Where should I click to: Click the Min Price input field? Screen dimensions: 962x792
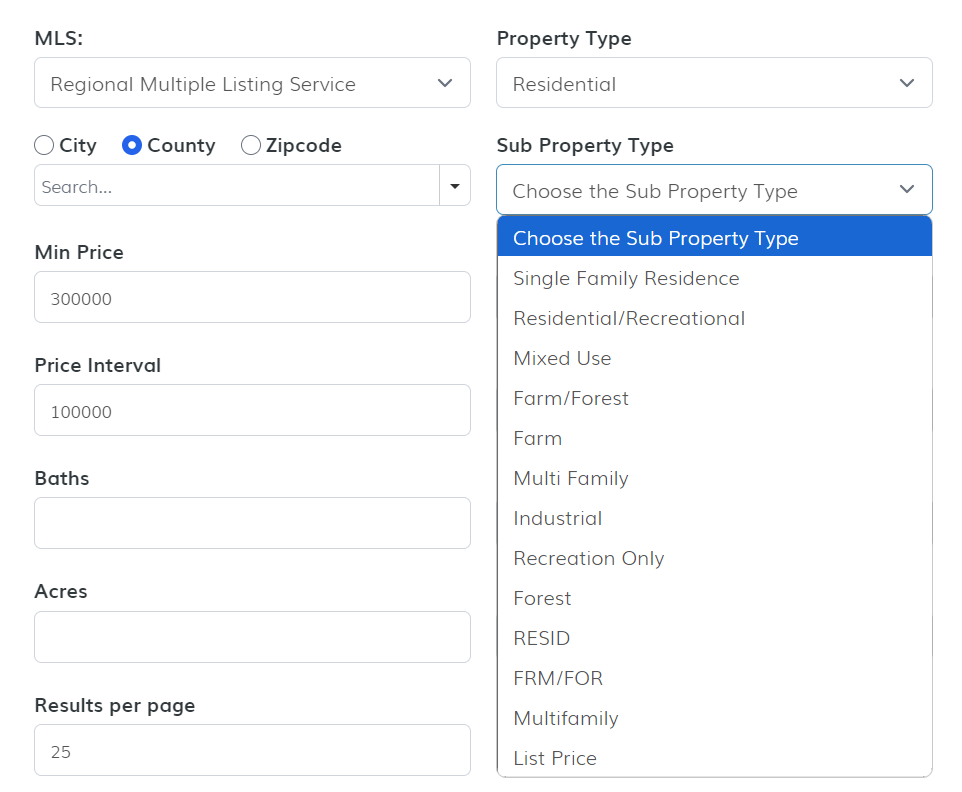[x=252, y=297]
